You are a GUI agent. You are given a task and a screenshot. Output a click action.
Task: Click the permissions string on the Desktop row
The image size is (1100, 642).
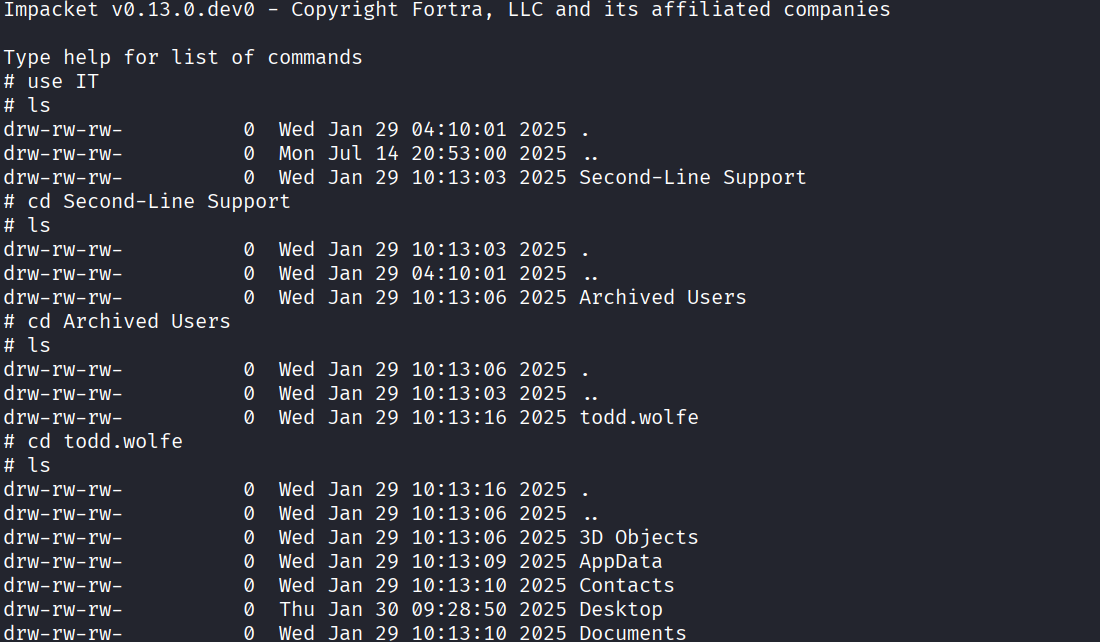(62, 610)
